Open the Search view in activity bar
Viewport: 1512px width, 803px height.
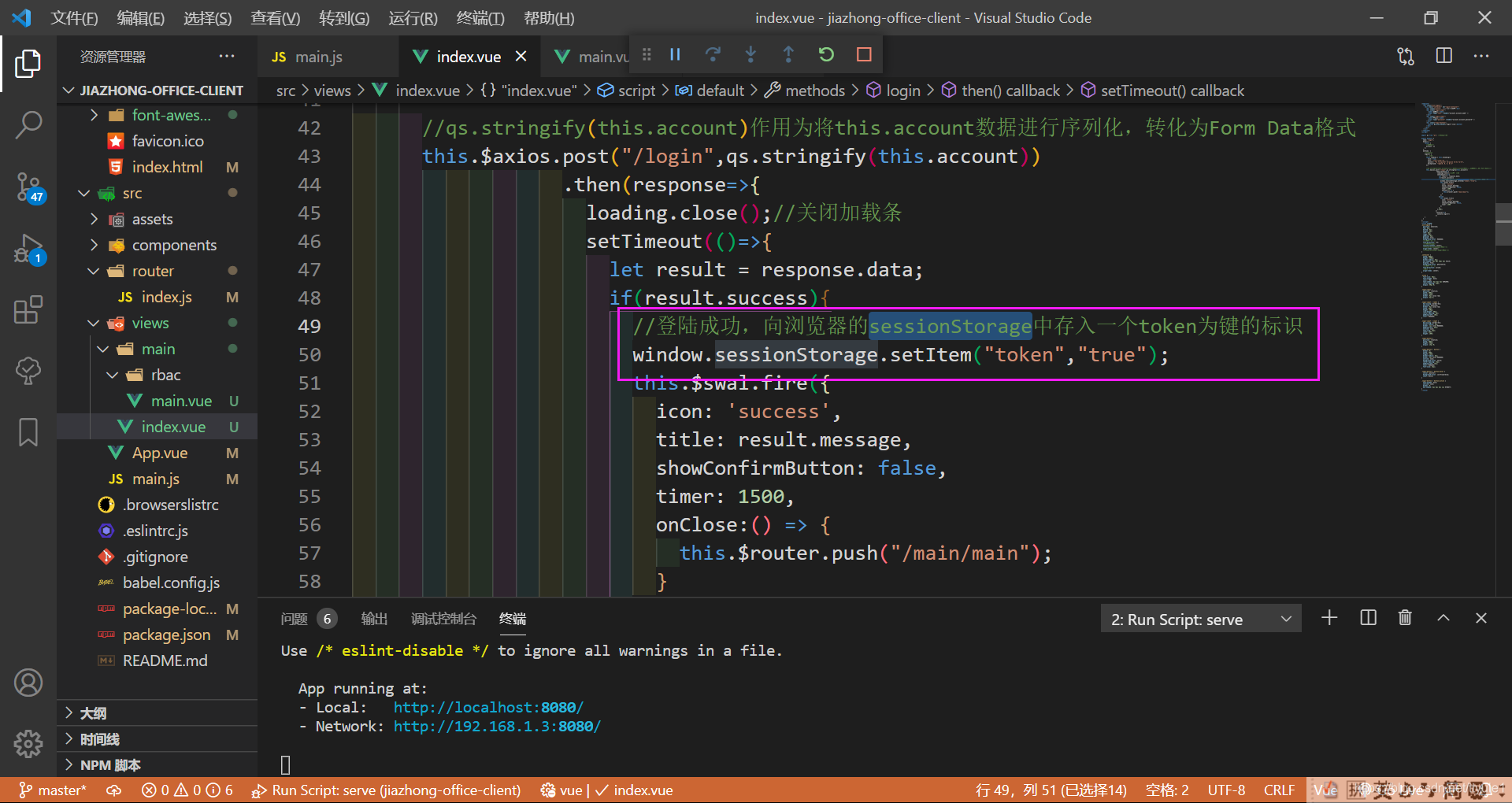pyautogui.click(x=28, y=124)
